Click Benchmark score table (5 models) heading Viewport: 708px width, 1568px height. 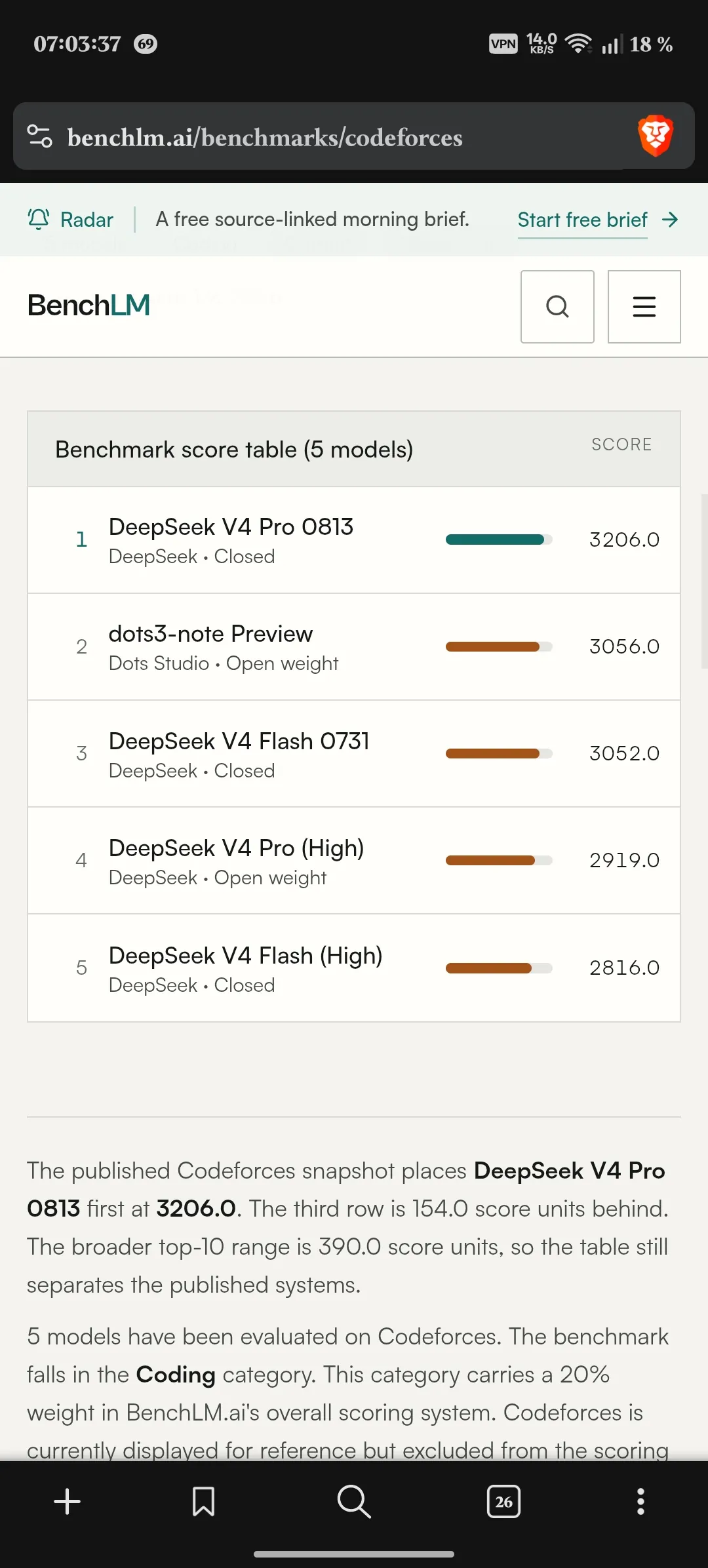click(x=234, y=450)
